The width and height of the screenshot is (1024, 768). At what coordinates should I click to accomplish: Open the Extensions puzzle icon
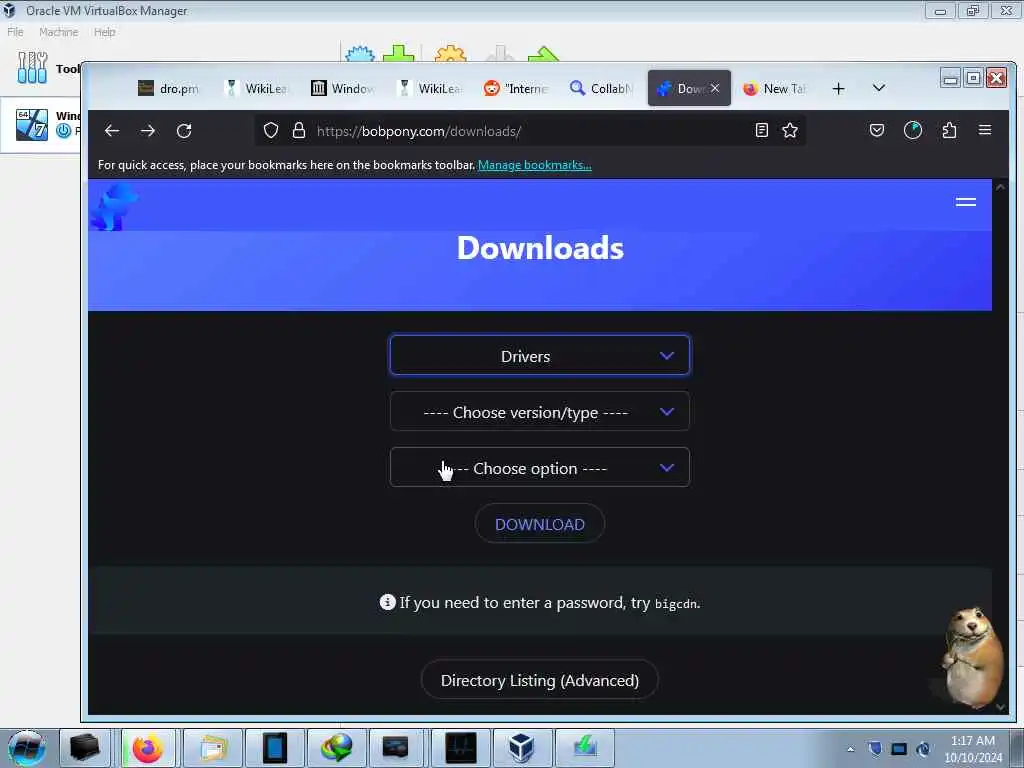(950, 131)
